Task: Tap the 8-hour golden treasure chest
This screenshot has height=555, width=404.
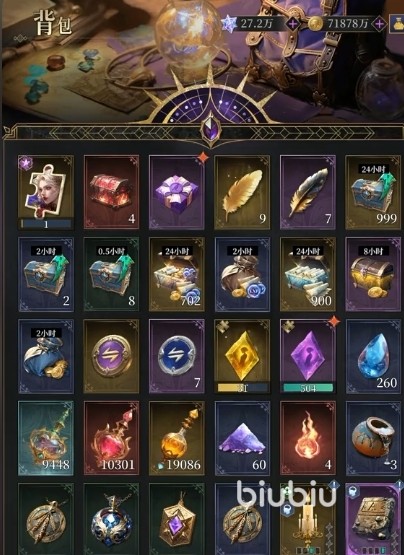Action: click(373, 274)
